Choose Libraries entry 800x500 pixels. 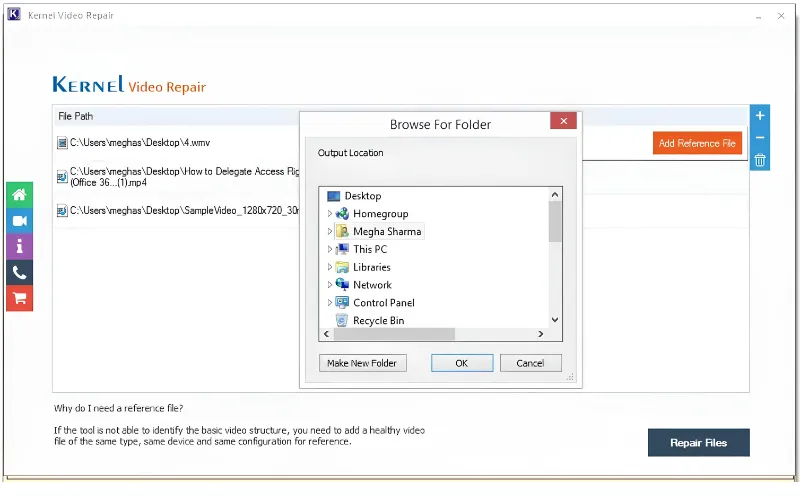tap(371, 267)
